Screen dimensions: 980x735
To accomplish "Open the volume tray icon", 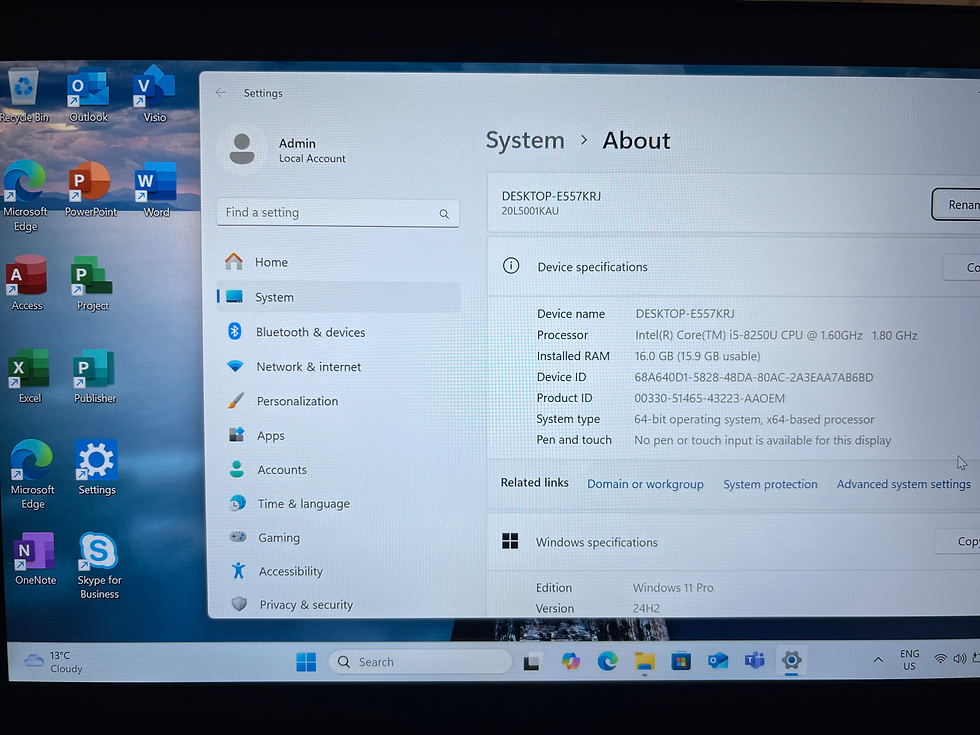I will click(959, 659).
